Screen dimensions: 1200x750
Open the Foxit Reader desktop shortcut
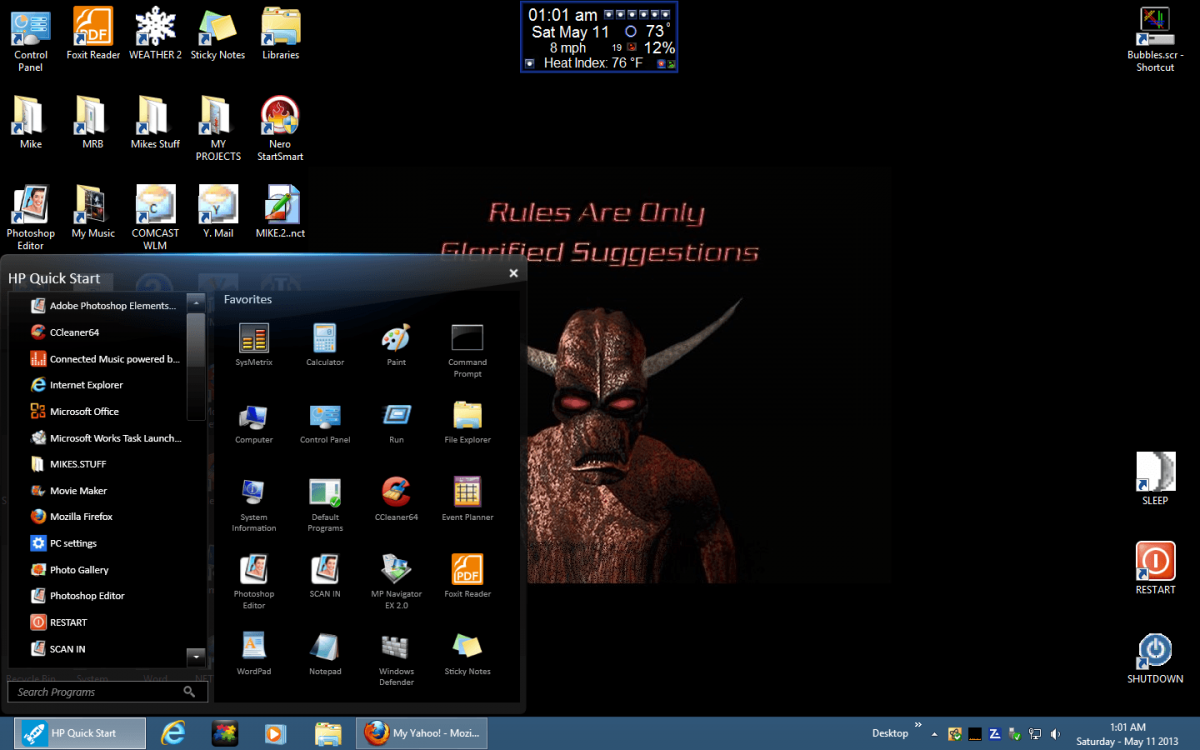[x=93, y=34]
